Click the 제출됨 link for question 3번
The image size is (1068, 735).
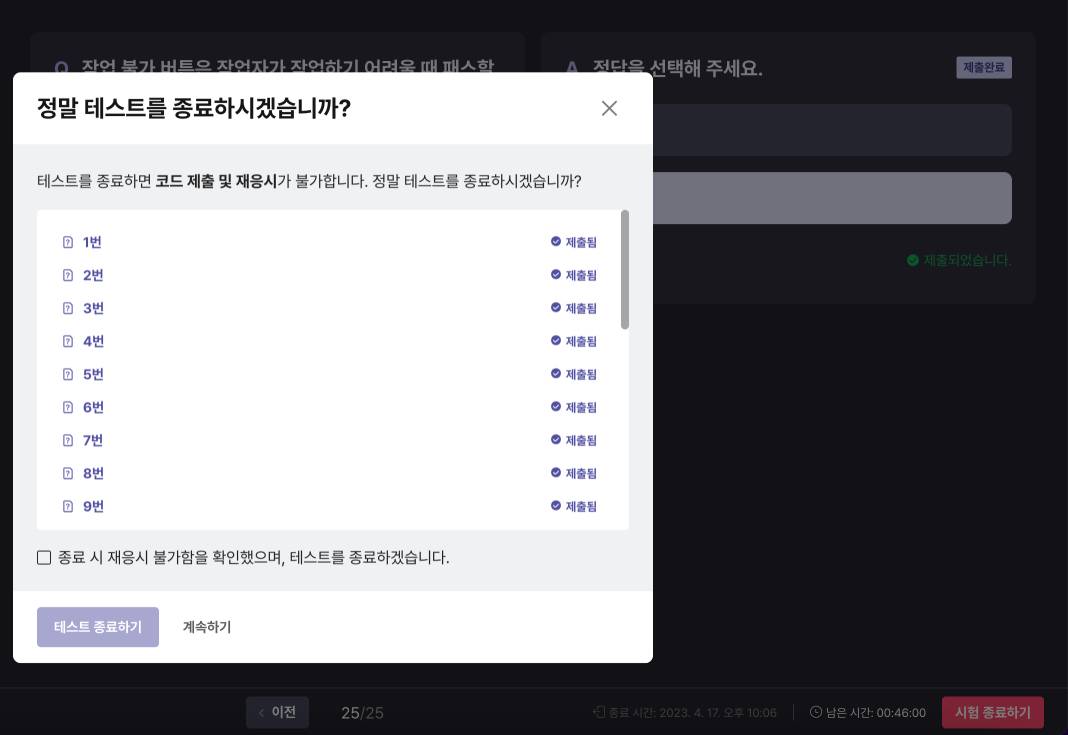[581, 308]
